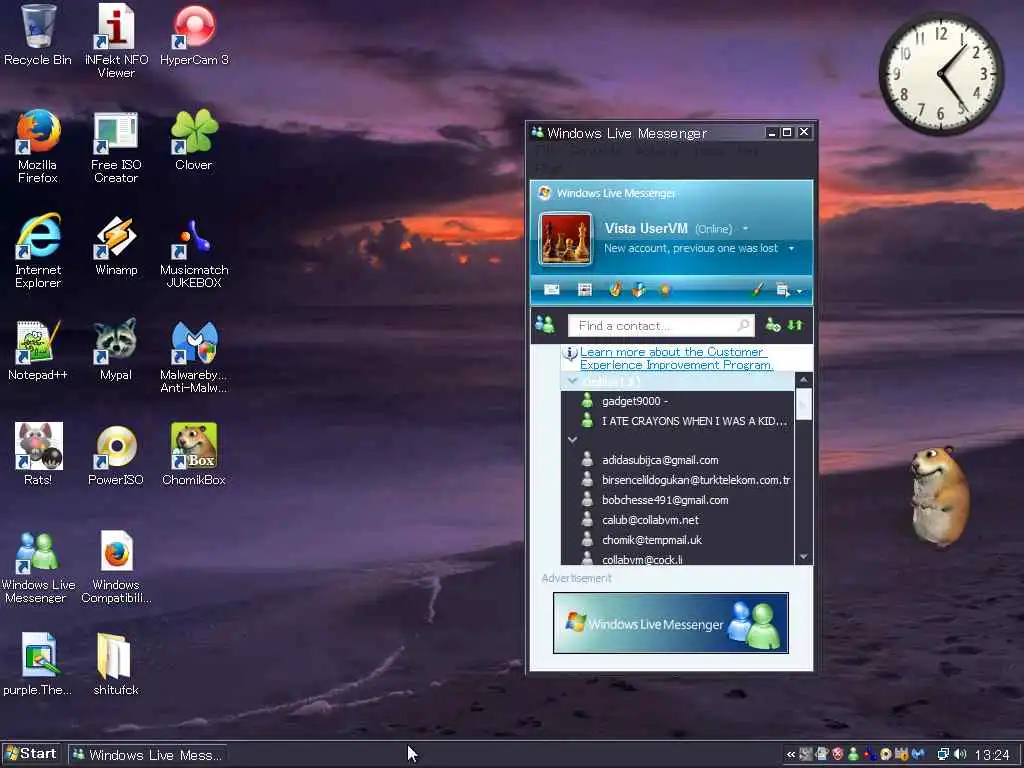Screen dimensions: 1024x768
Task: Click the calendar-style grid icon in Messenger toolbar
Action: [x=584, y=289]
